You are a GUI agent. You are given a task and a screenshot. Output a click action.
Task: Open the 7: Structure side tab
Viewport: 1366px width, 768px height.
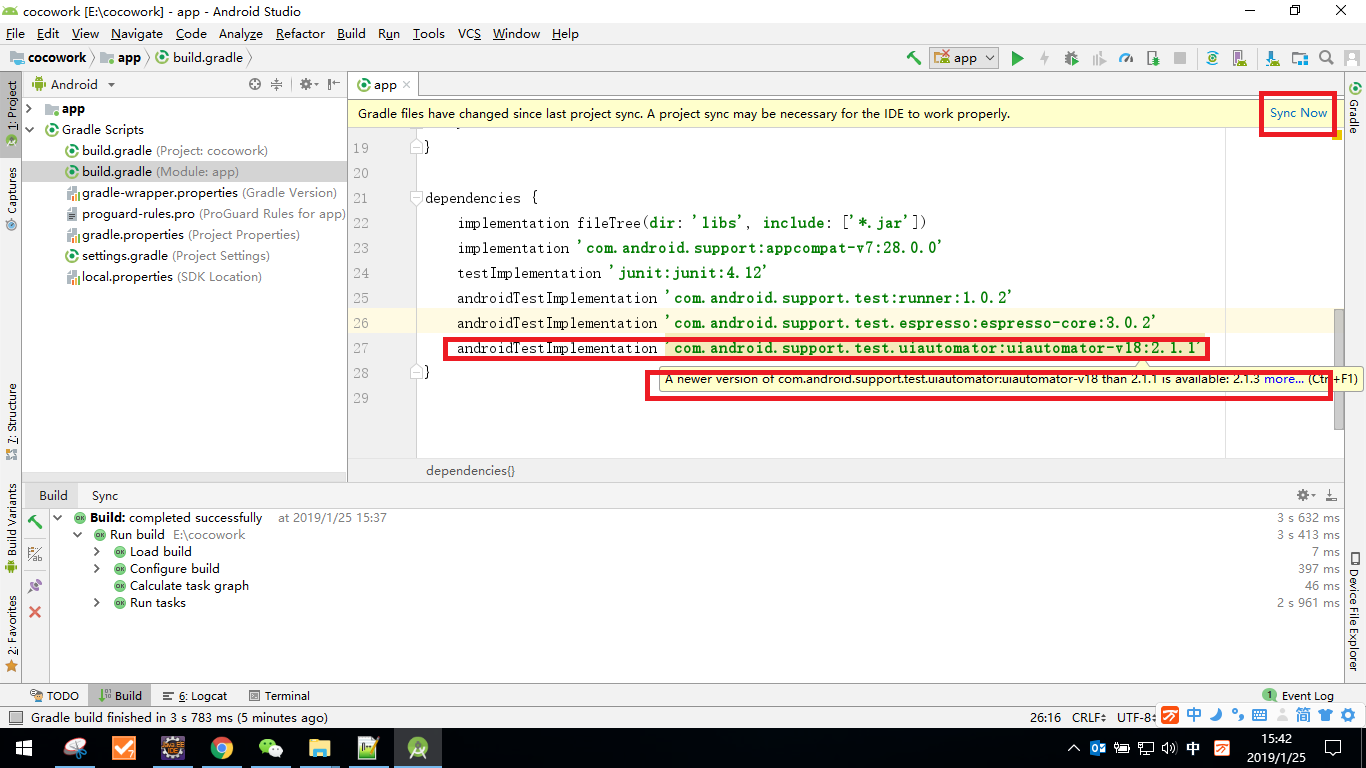tap(11, 421)
